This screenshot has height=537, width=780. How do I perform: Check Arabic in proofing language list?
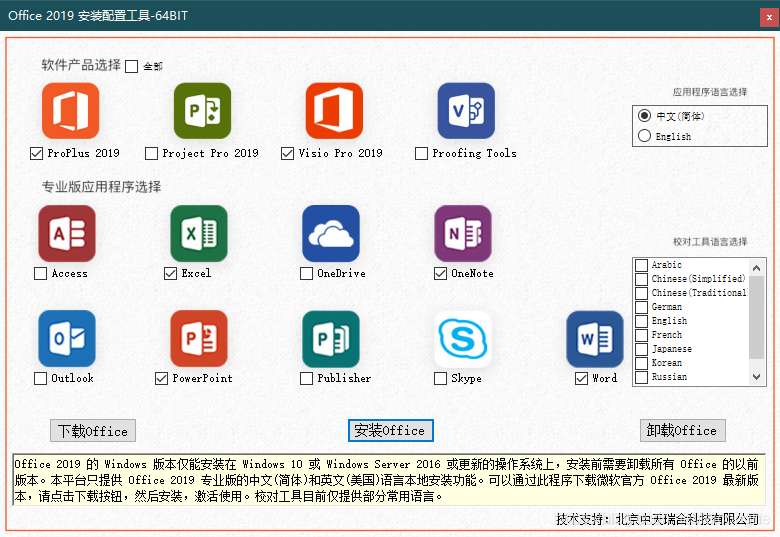tap(642, 265)
